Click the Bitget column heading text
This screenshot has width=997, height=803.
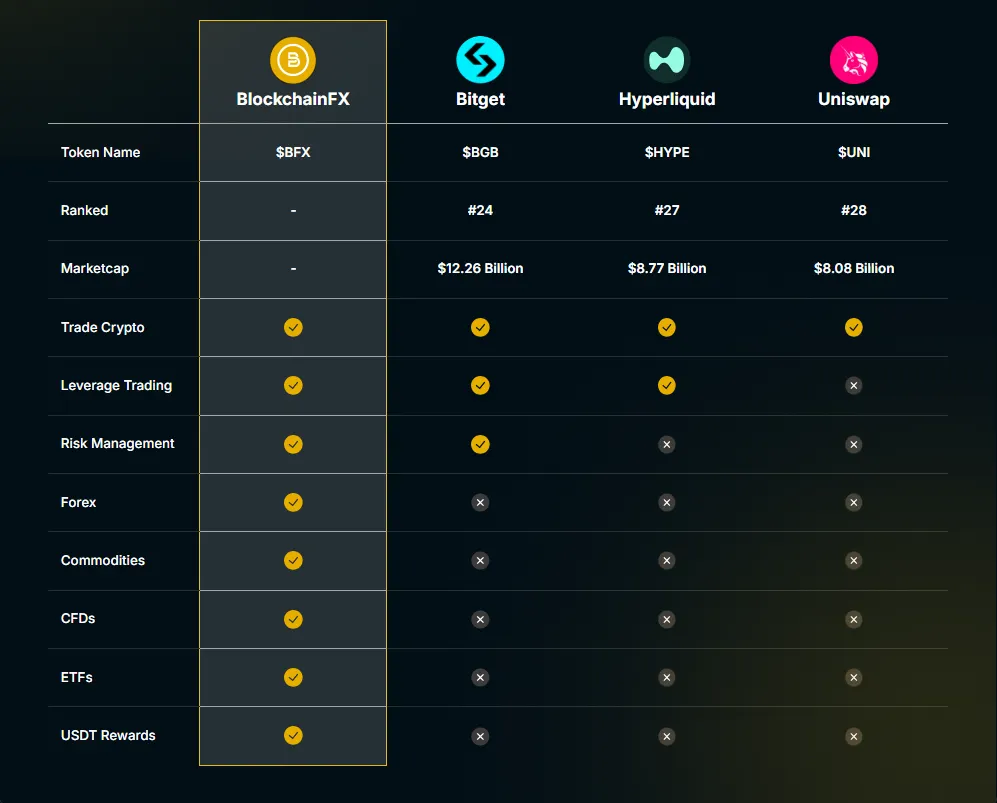click(480, 99)
